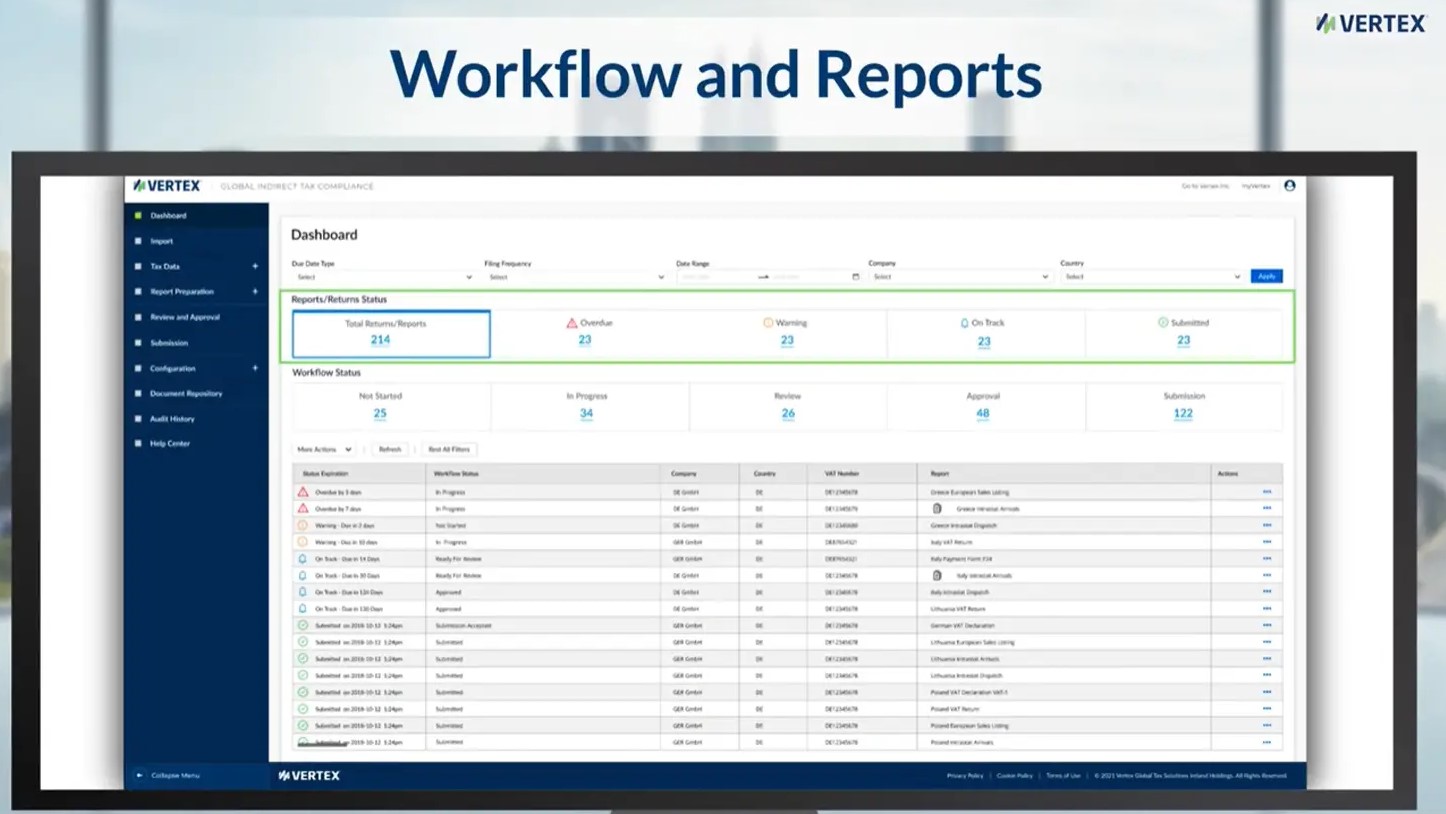This screenshot has width=1446, height=814.
Task: Open the user account icon at top right
Action: (x=1290, y=185)
